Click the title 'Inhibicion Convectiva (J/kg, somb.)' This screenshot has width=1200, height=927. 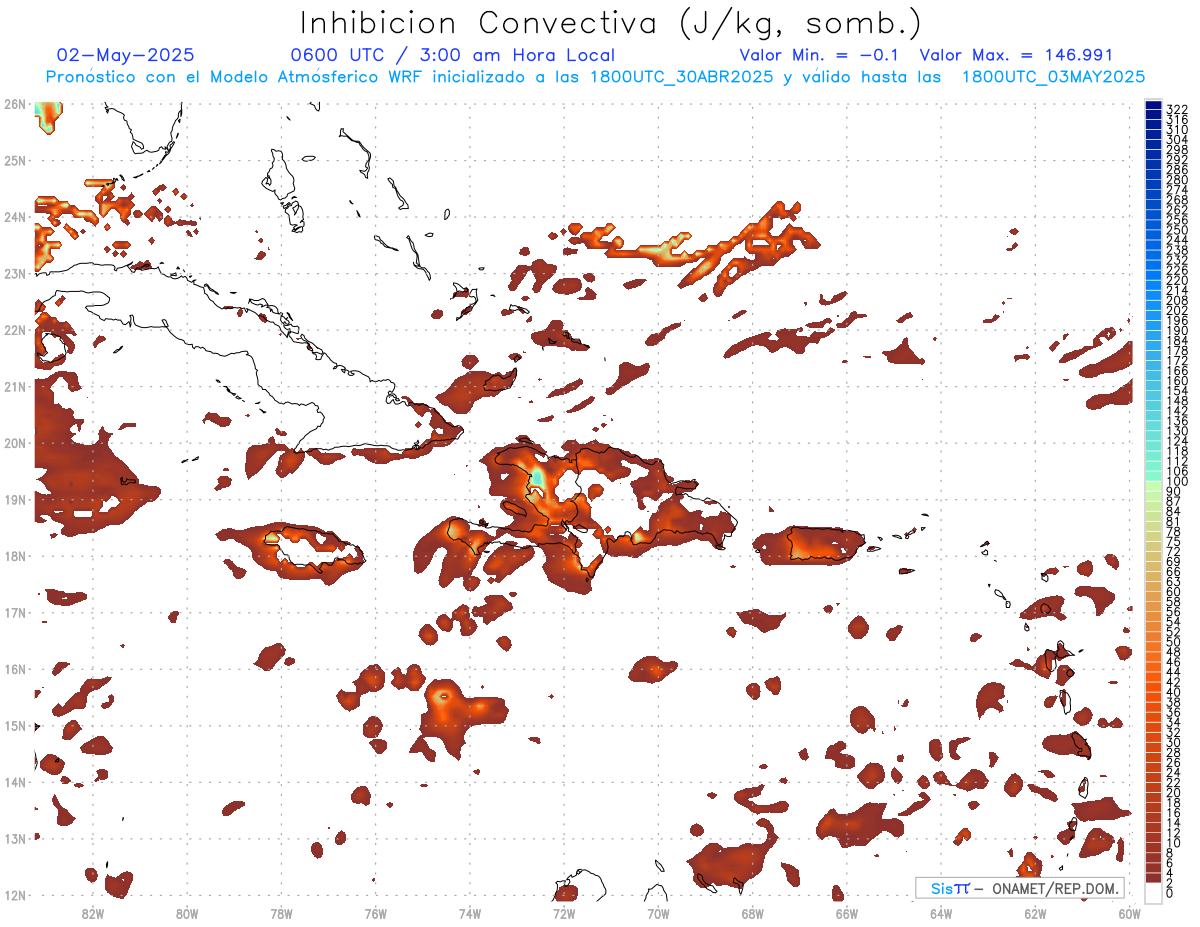[x=611, y=24]
